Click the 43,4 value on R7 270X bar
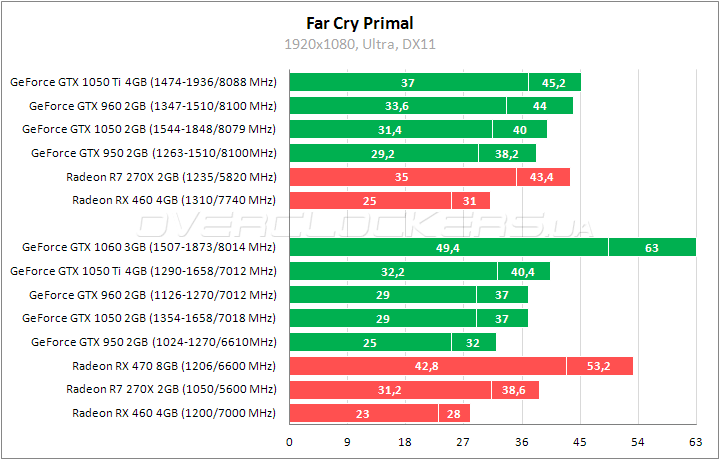Image resolution: width=720 pixels, height=460 pixels. [542, 177]
